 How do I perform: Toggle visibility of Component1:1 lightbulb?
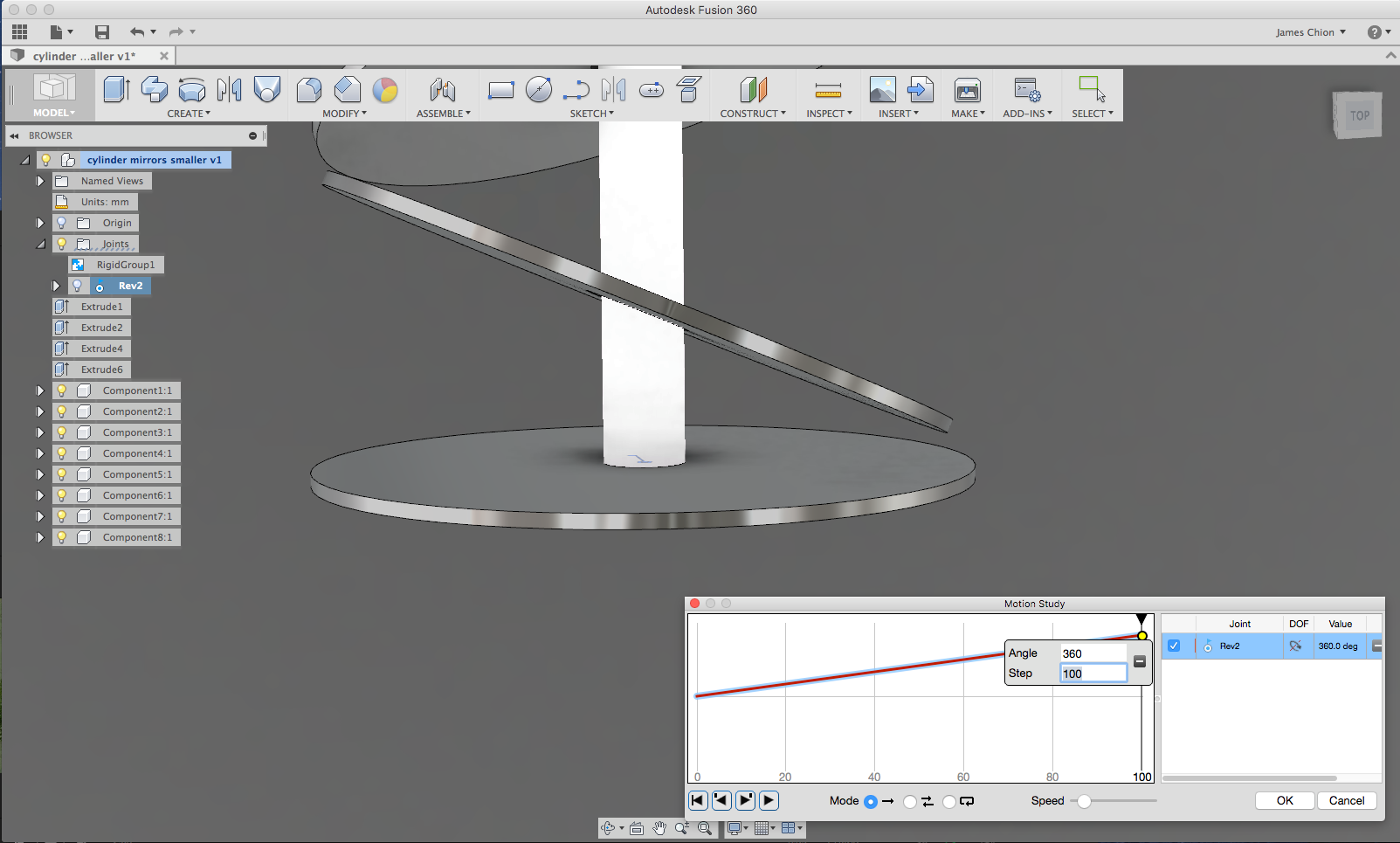coord(61,390)
